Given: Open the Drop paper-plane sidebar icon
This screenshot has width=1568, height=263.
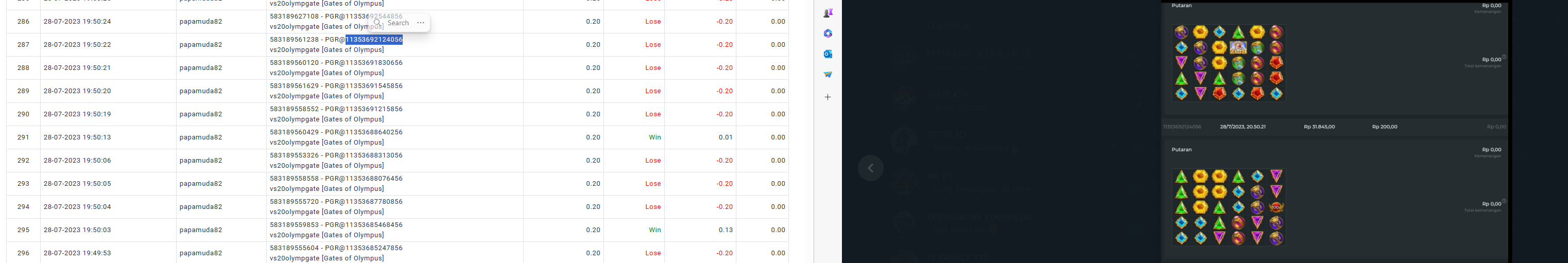Looking at the screenshot, I should 828,74.
